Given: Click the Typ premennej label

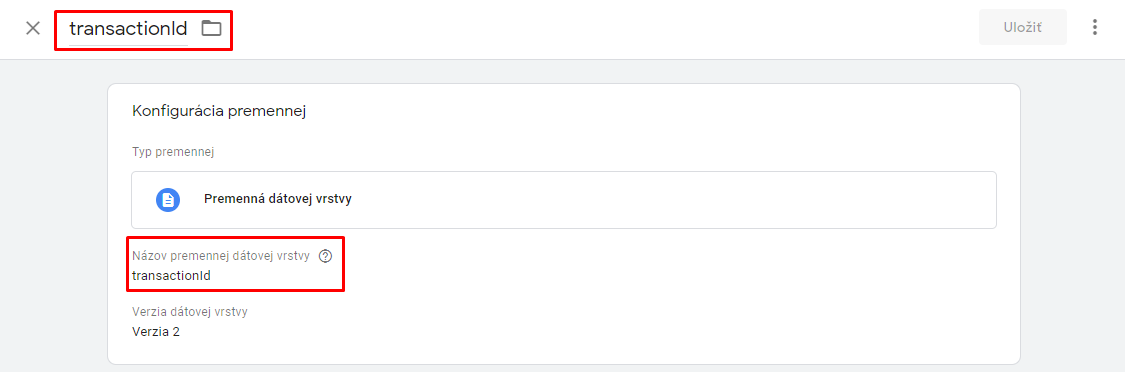Looking at the screenshot, I should tap(174, 152).
